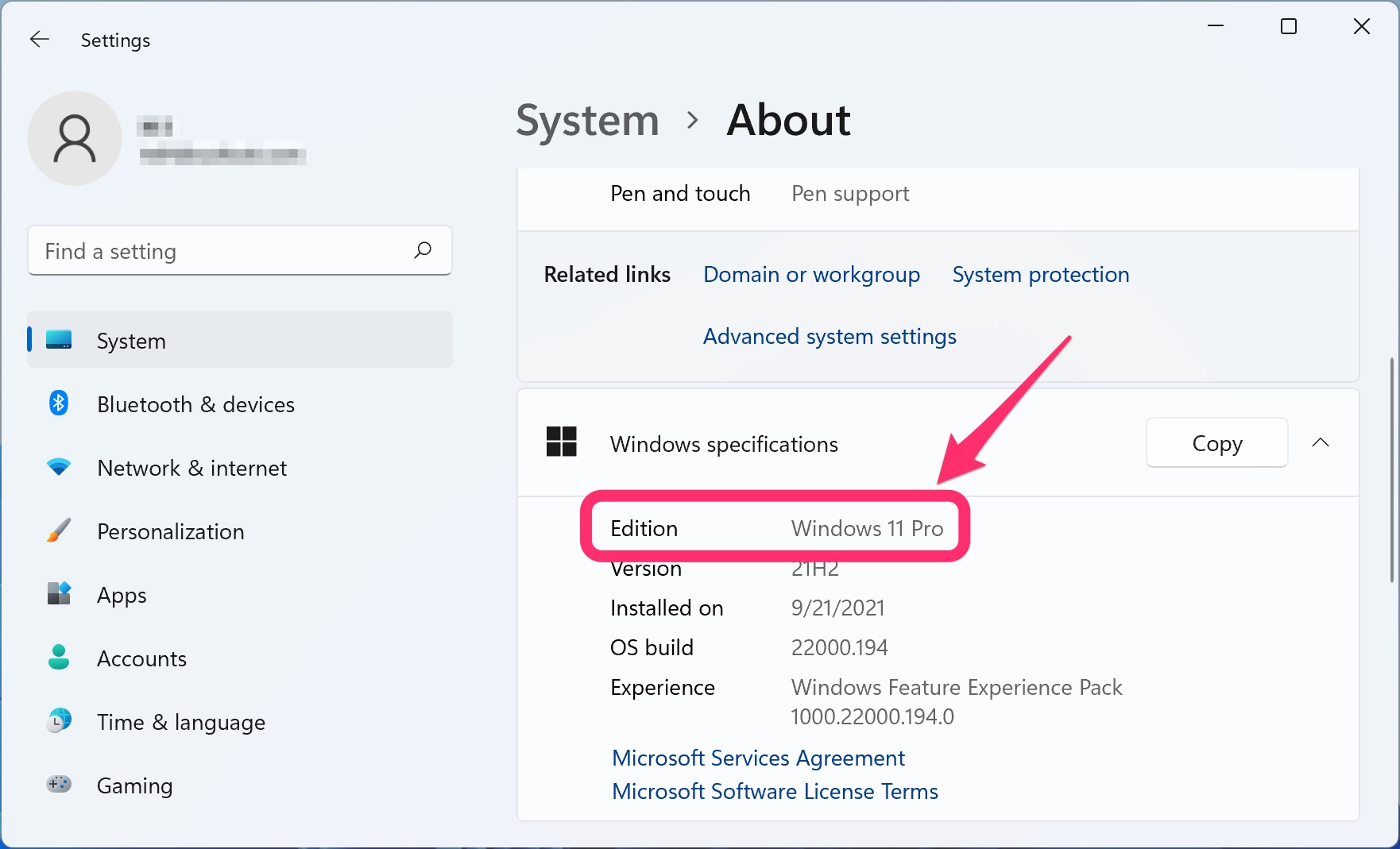Click the Windows specifications heading
Viewport: 1400px width, 849px height.
724,444
